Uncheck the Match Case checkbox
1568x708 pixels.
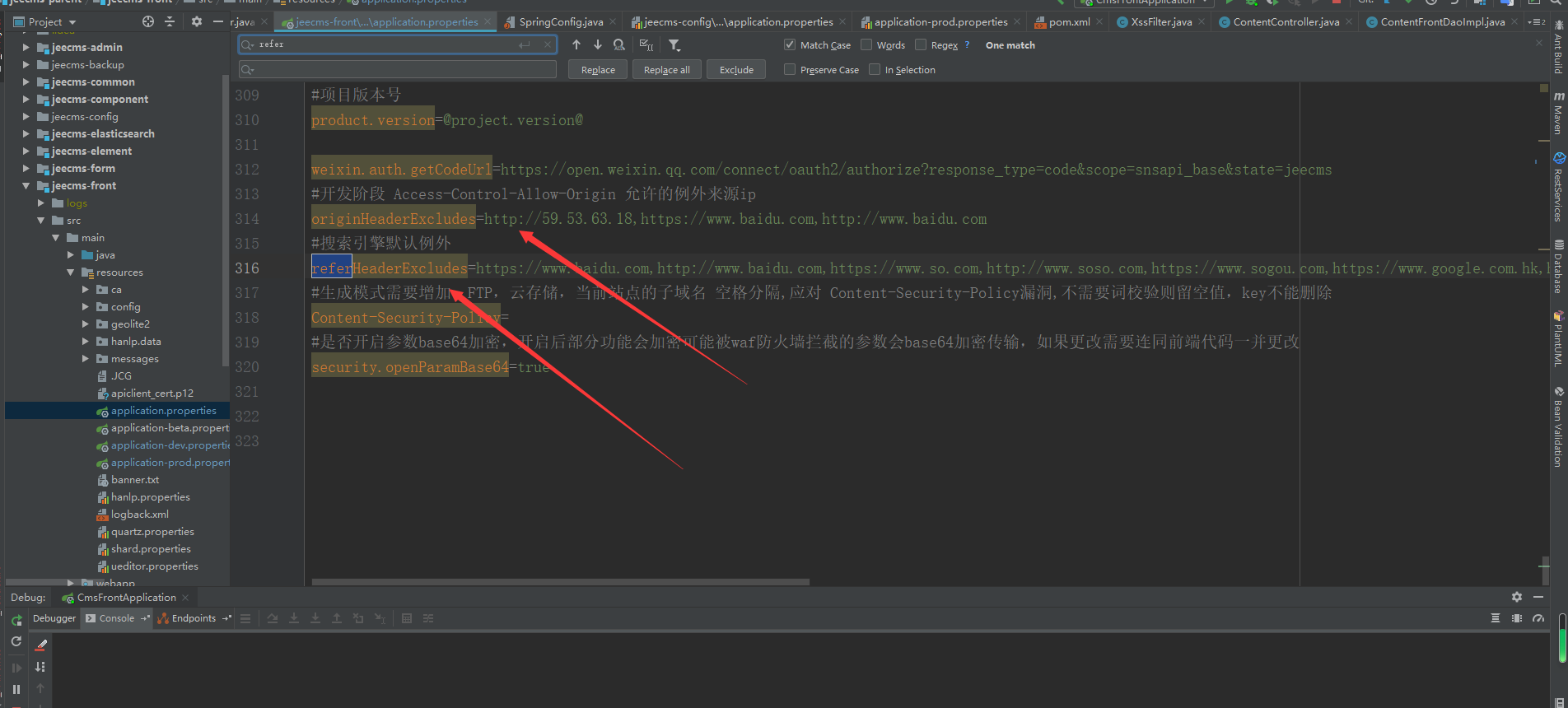(790, 45)
